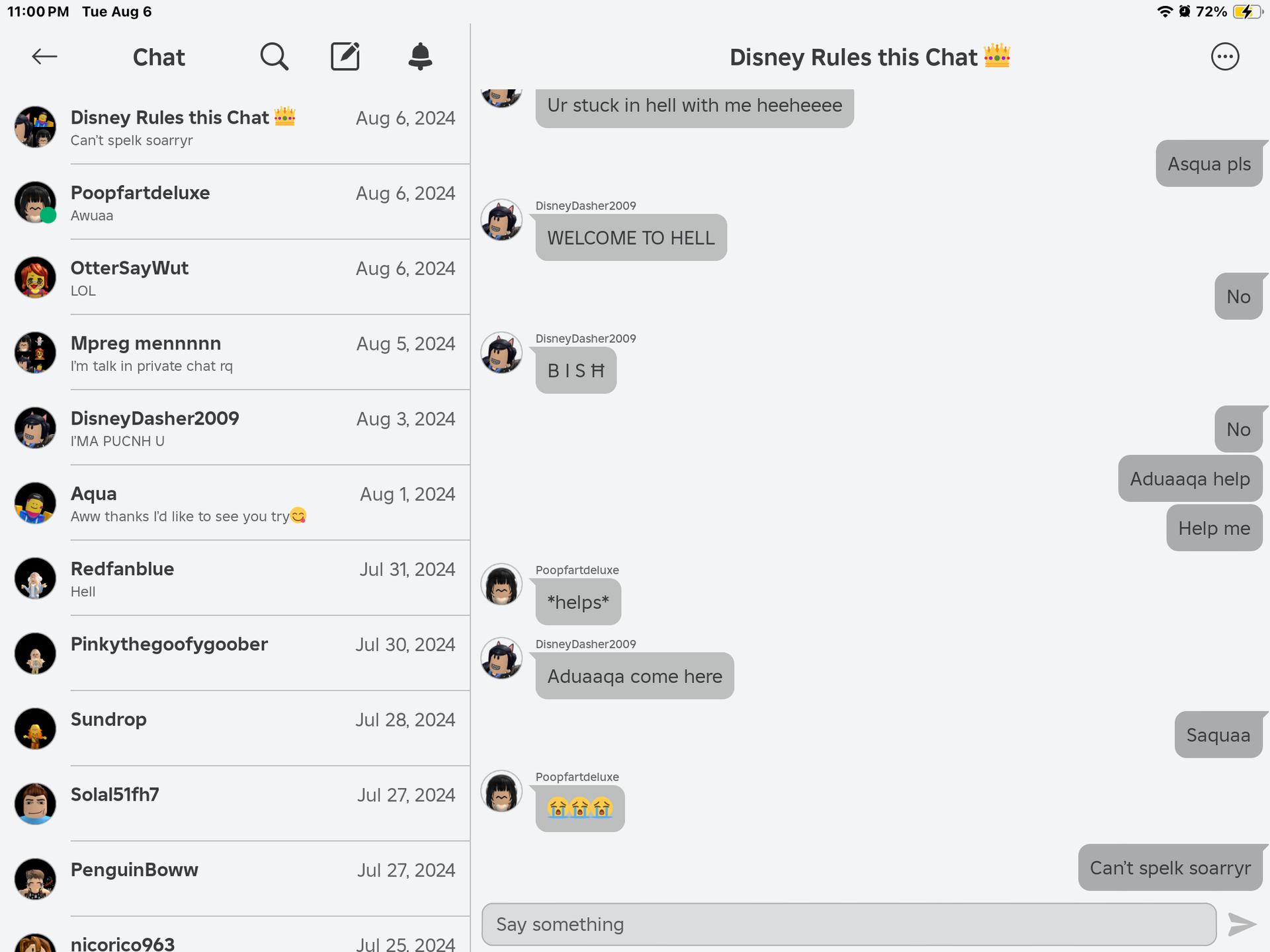Open notifications bell icon
1270x952 pixels.
pos(420,57)
